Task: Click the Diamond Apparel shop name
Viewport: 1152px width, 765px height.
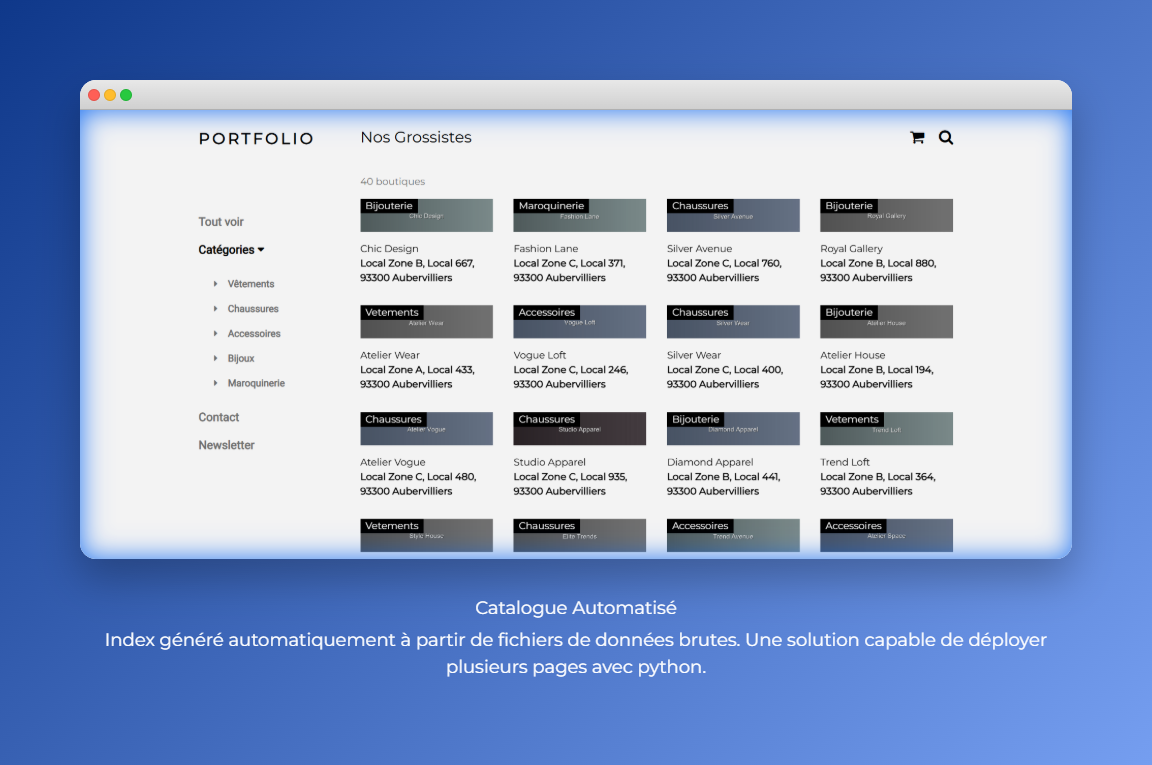Action: click(710, 462)
